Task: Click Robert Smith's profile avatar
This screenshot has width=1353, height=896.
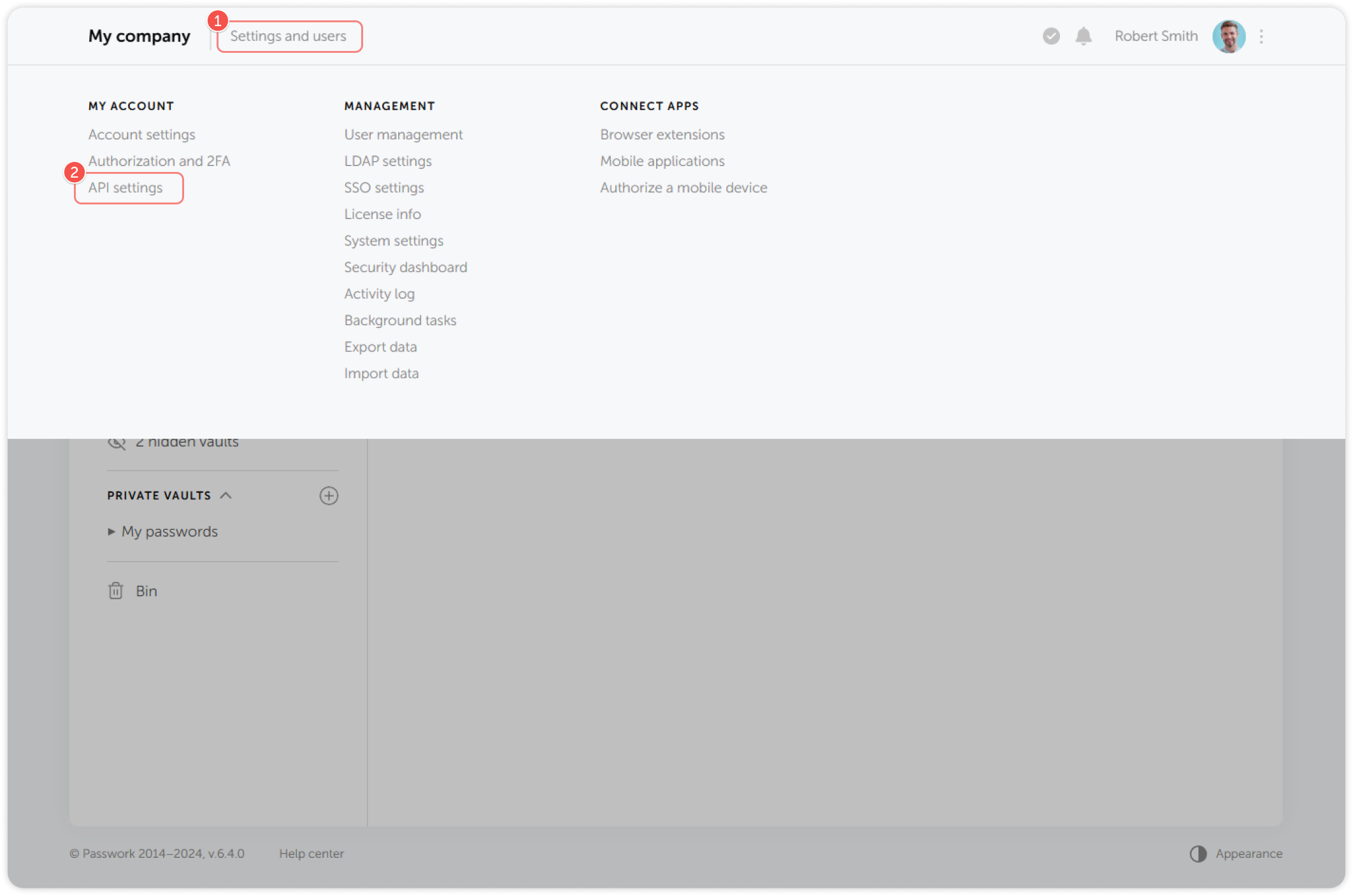Action: pos(1229,36)
